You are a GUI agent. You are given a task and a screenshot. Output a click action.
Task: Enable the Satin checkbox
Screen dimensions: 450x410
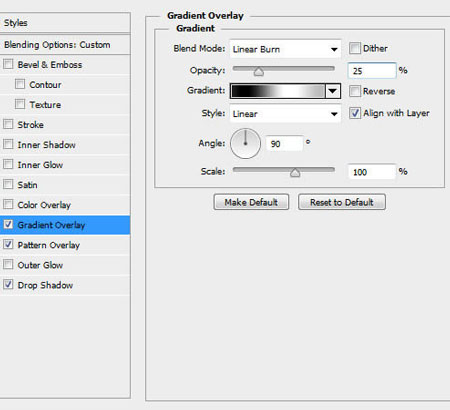[x=8, y=184]
